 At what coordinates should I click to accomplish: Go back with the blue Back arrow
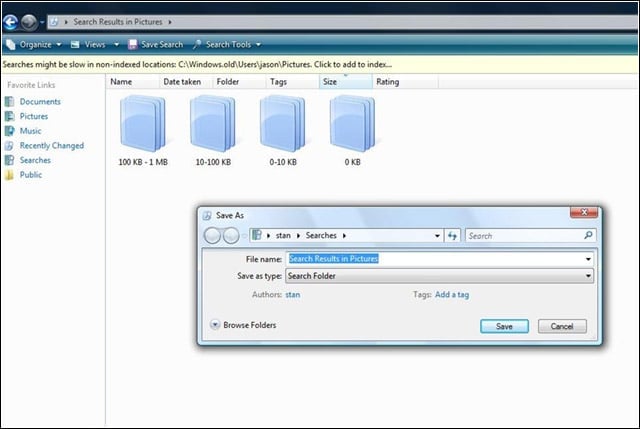[x=10, y=22]
